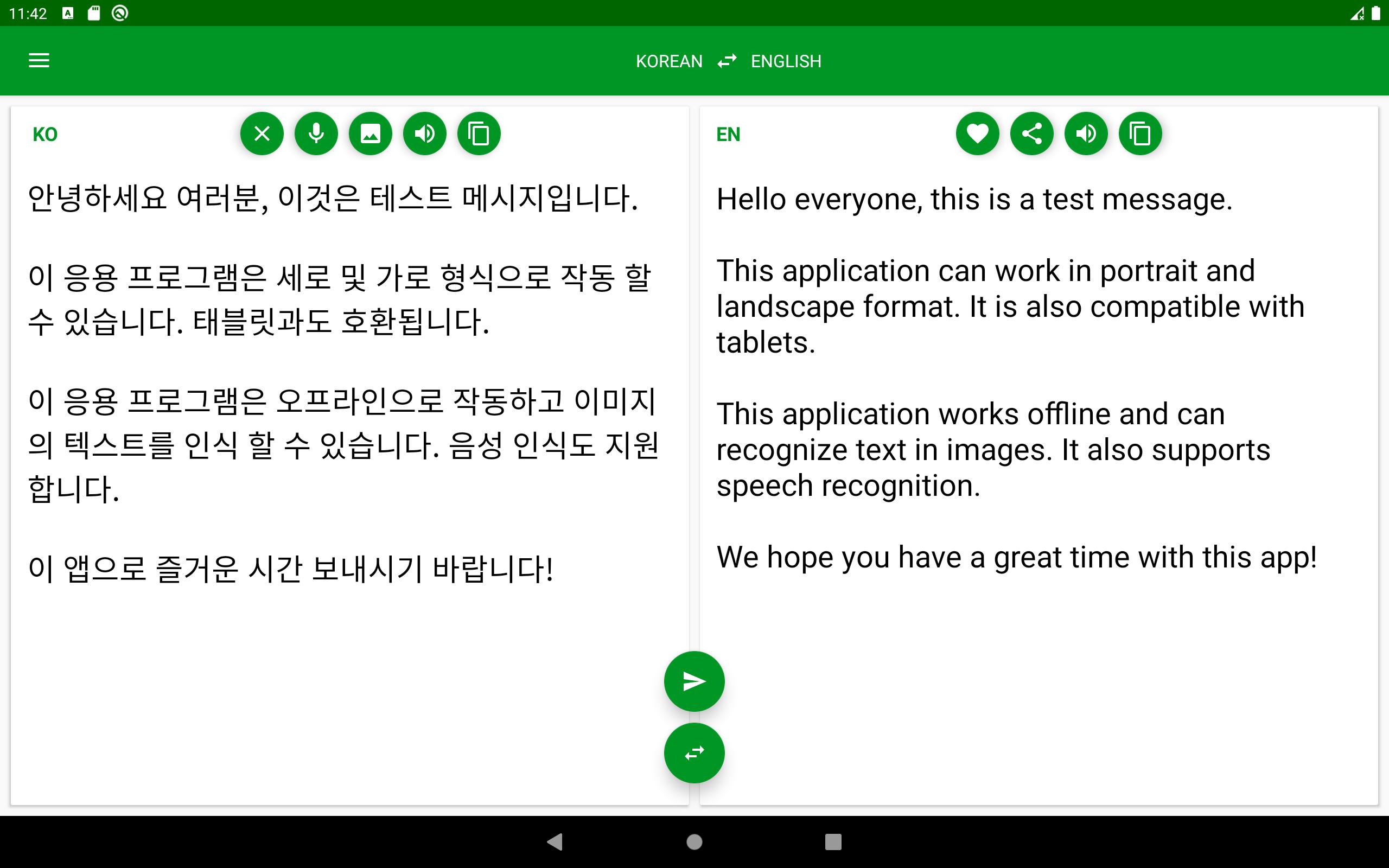This screenshot has height=868, width=1389.
Task: Tap the battery status icon
Action: (1376, 13)
